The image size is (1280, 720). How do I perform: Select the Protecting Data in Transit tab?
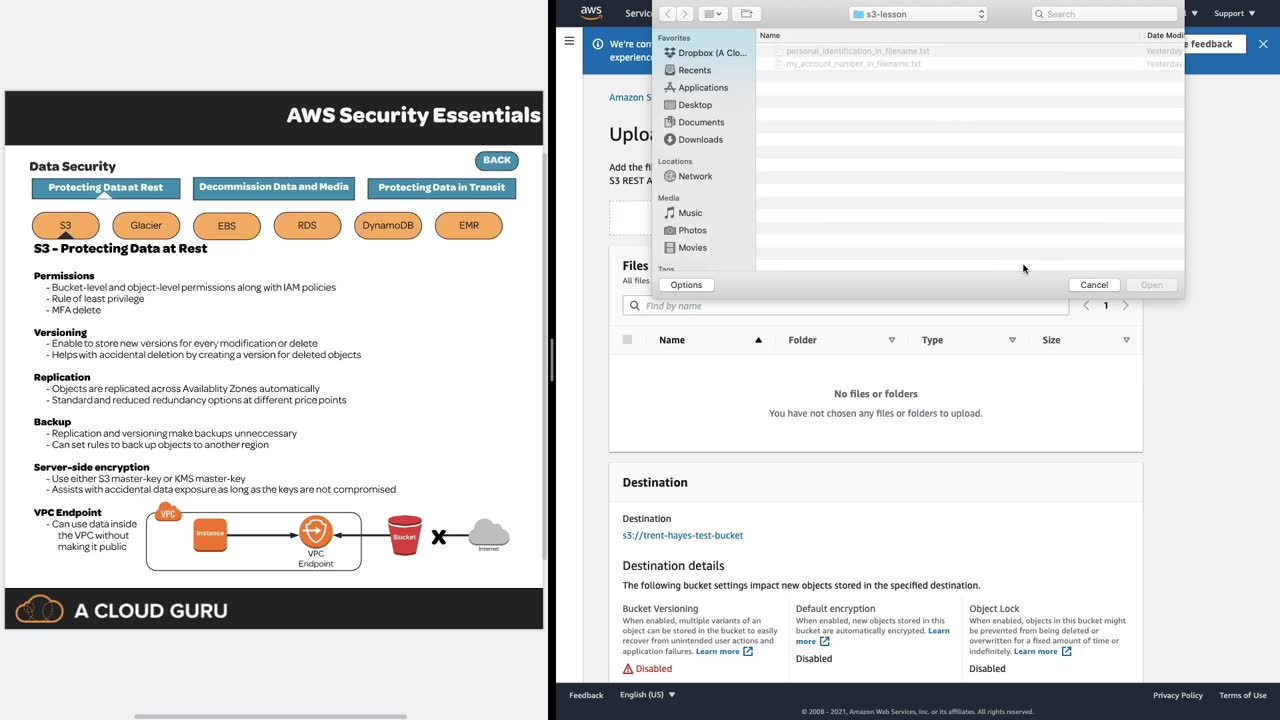[442, 187]
